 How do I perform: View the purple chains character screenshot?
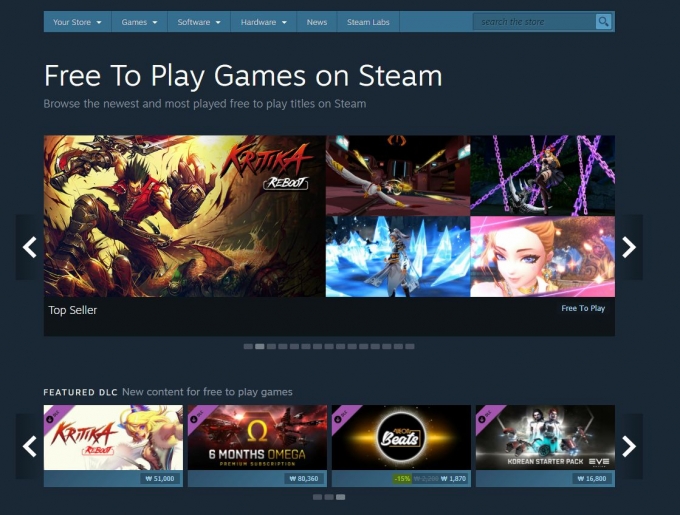543,175
